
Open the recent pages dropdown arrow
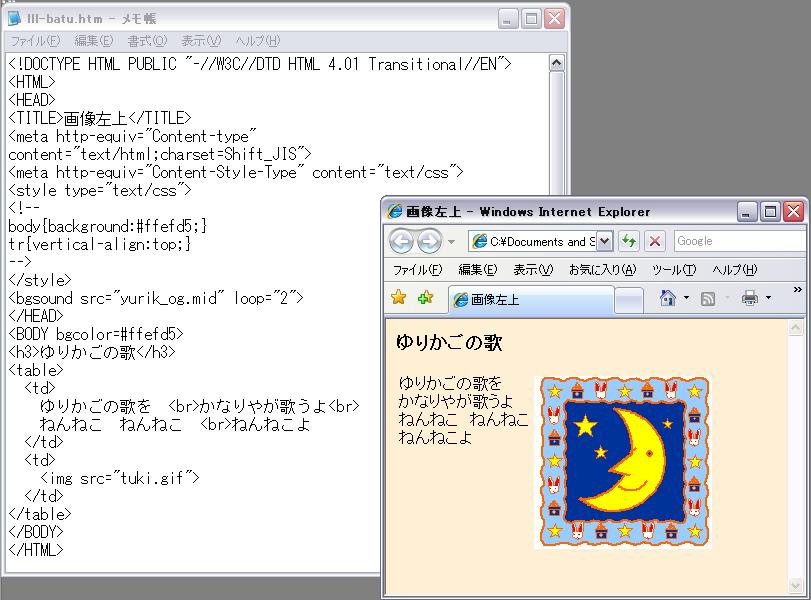[x=452, y=242]
